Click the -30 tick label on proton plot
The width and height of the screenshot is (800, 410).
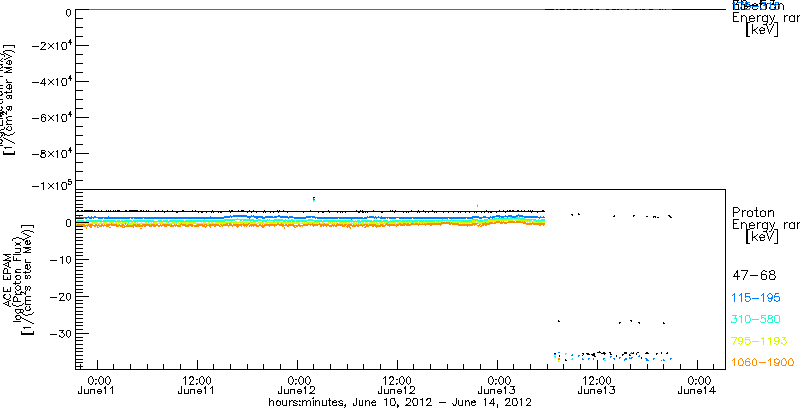59,334
